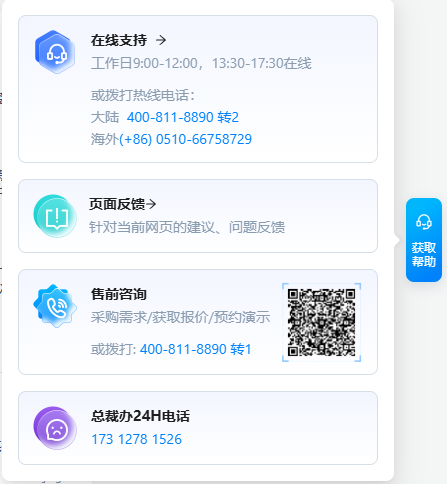Select working hours text 工作日9:00-12:00

click(x=144, y=63)
